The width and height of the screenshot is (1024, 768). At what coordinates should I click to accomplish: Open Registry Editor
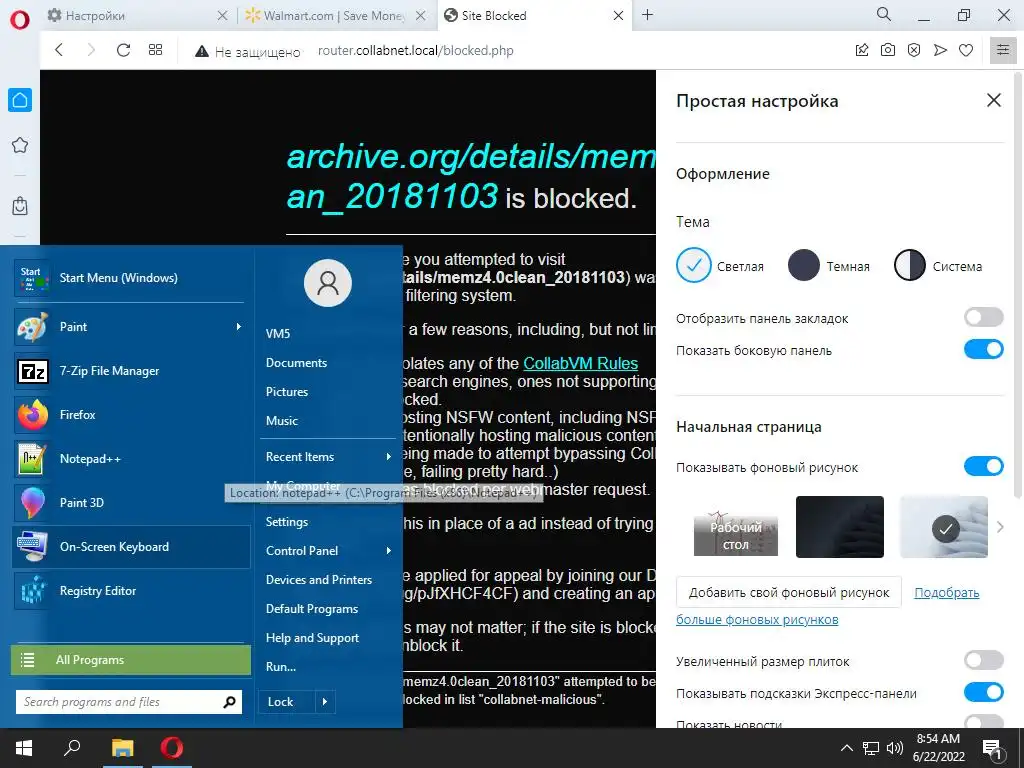(131, 590)
